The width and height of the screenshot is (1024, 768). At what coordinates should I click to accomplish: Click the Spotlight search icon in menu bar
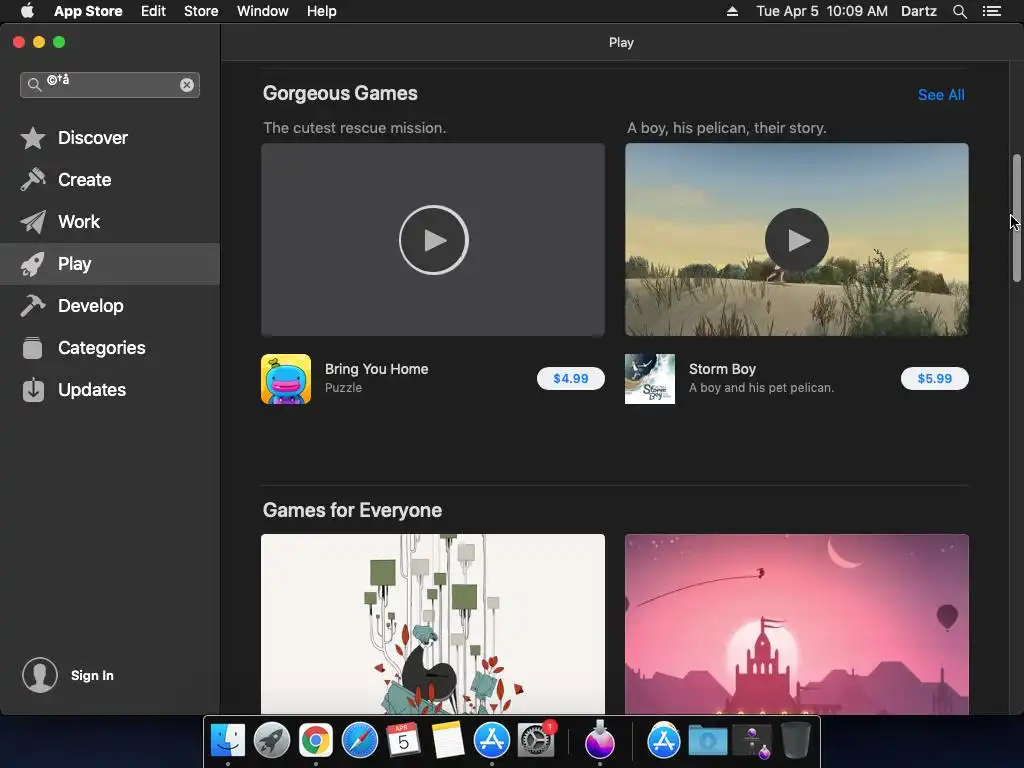click(x=959, y=11)
